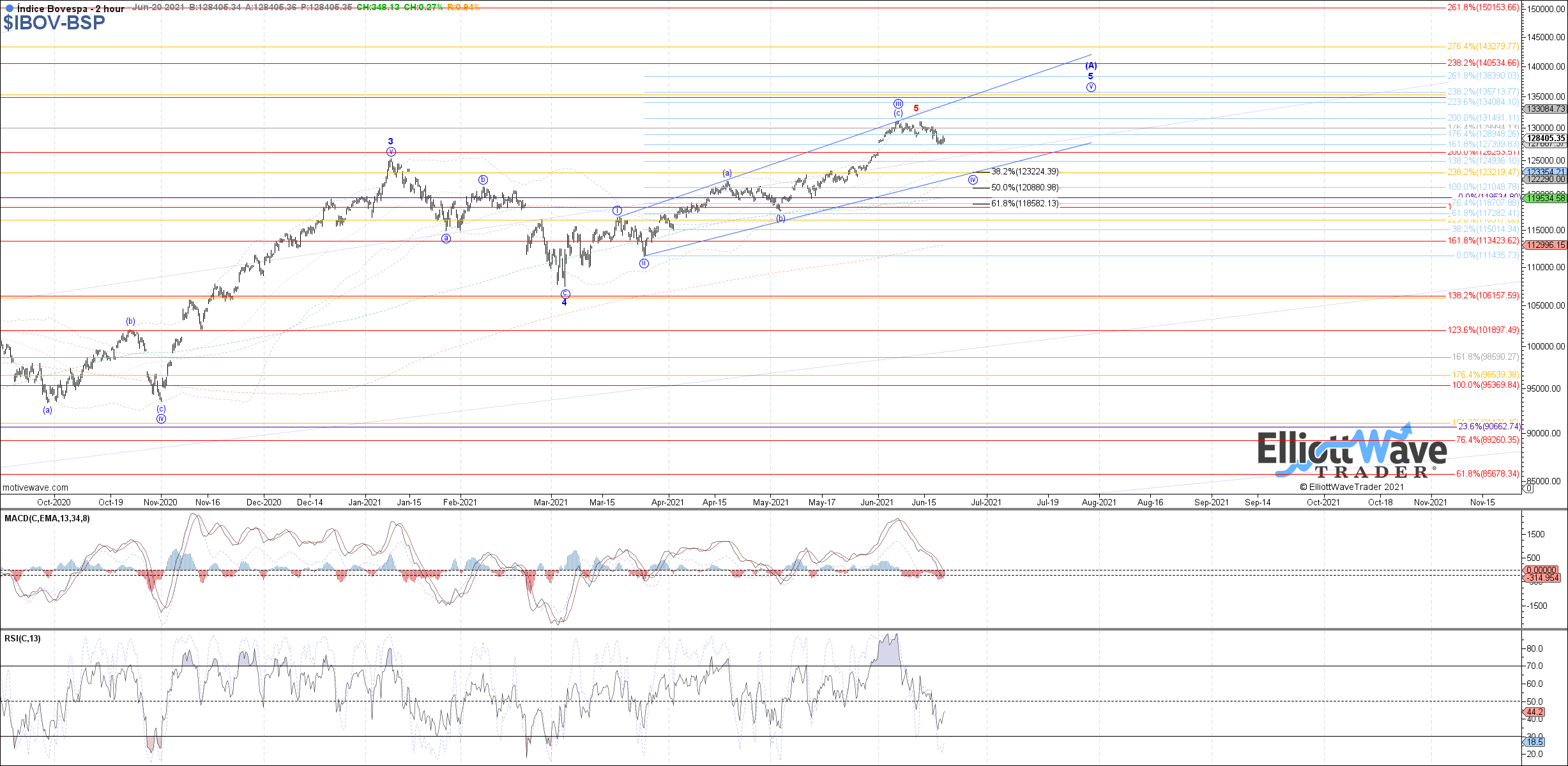Click the 76.4%(89260.35) Fibonacci label
This screenshot has width=1568, height=766.
pyautogui.click(x=1488, y=440)
